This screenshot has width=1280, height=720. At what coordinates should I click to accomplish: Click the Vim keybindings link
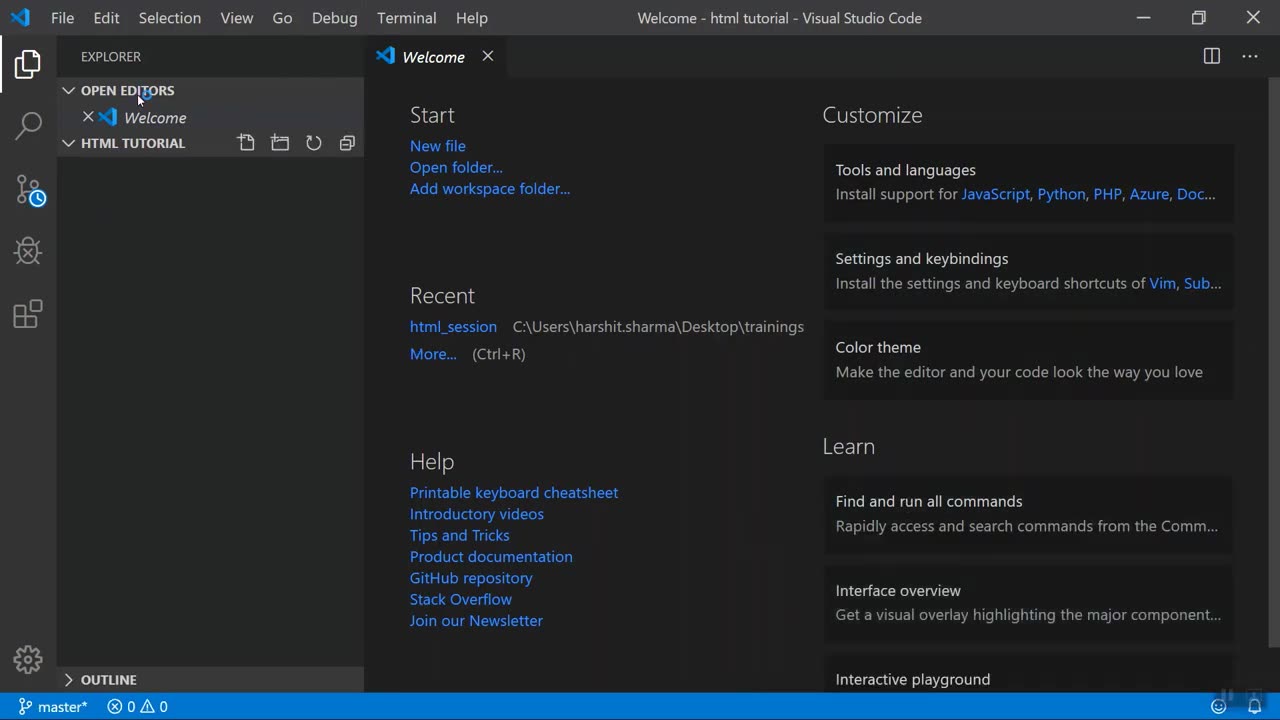tap(1162, 283)
